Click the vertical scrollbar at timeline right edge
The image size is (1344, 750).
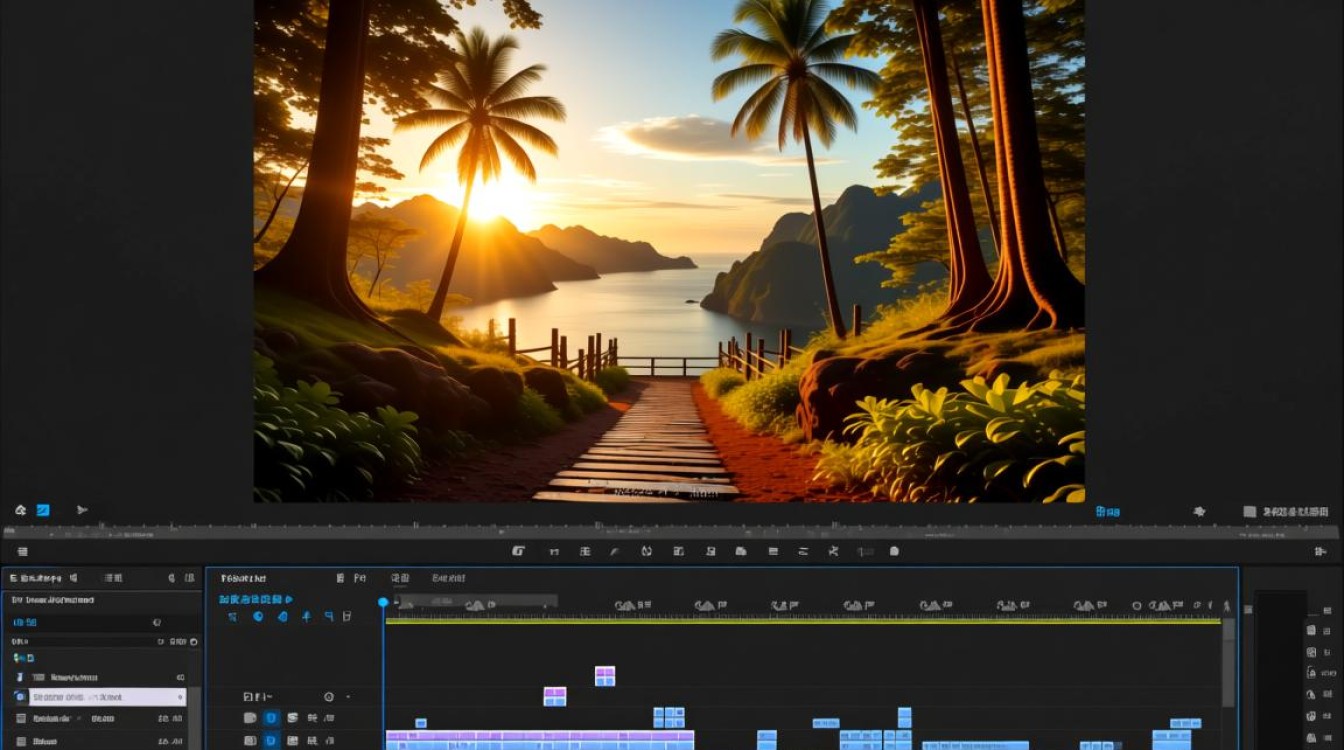[x=1228, y=663]
